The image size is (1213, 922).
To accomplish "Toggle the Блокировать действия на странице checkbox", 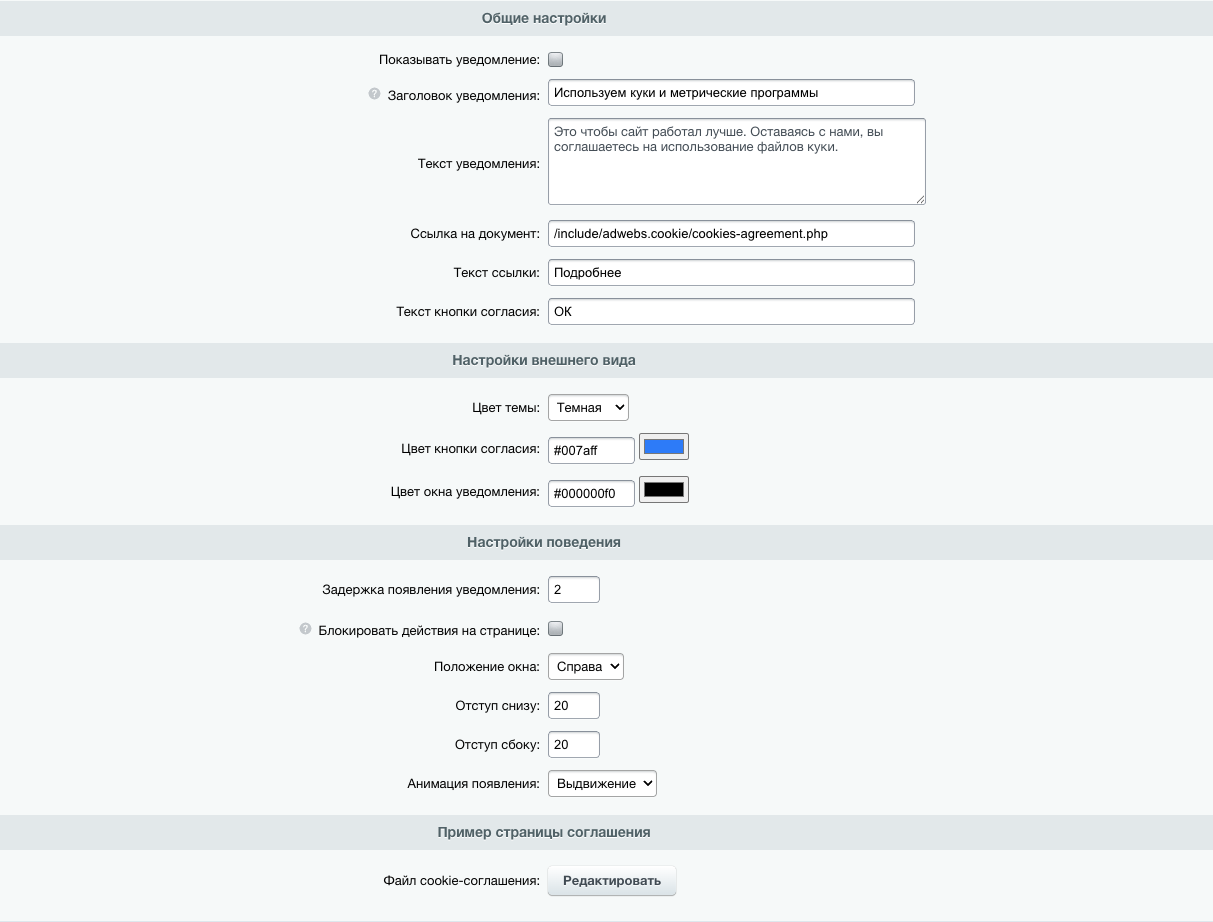I will pyautogui.click(x=556, y=629).
